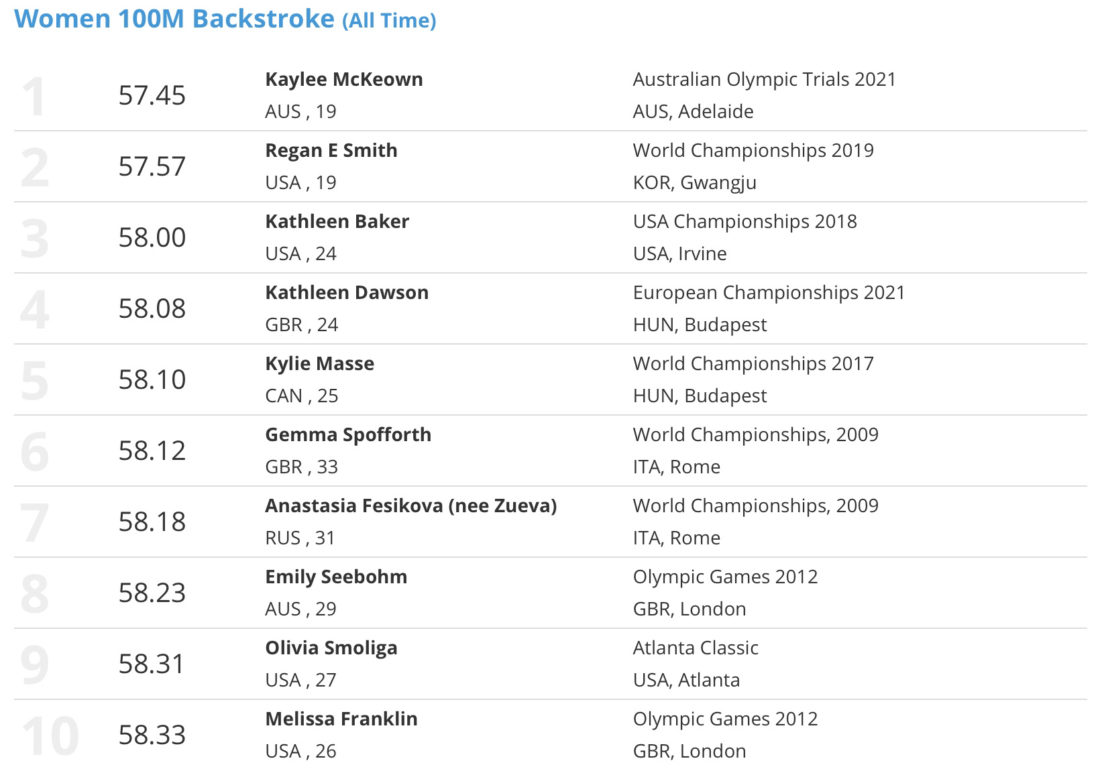Viewport: 1100px width, 769px height.
Task: Select World Championships 2019 meet text
Action: (753, 151)
